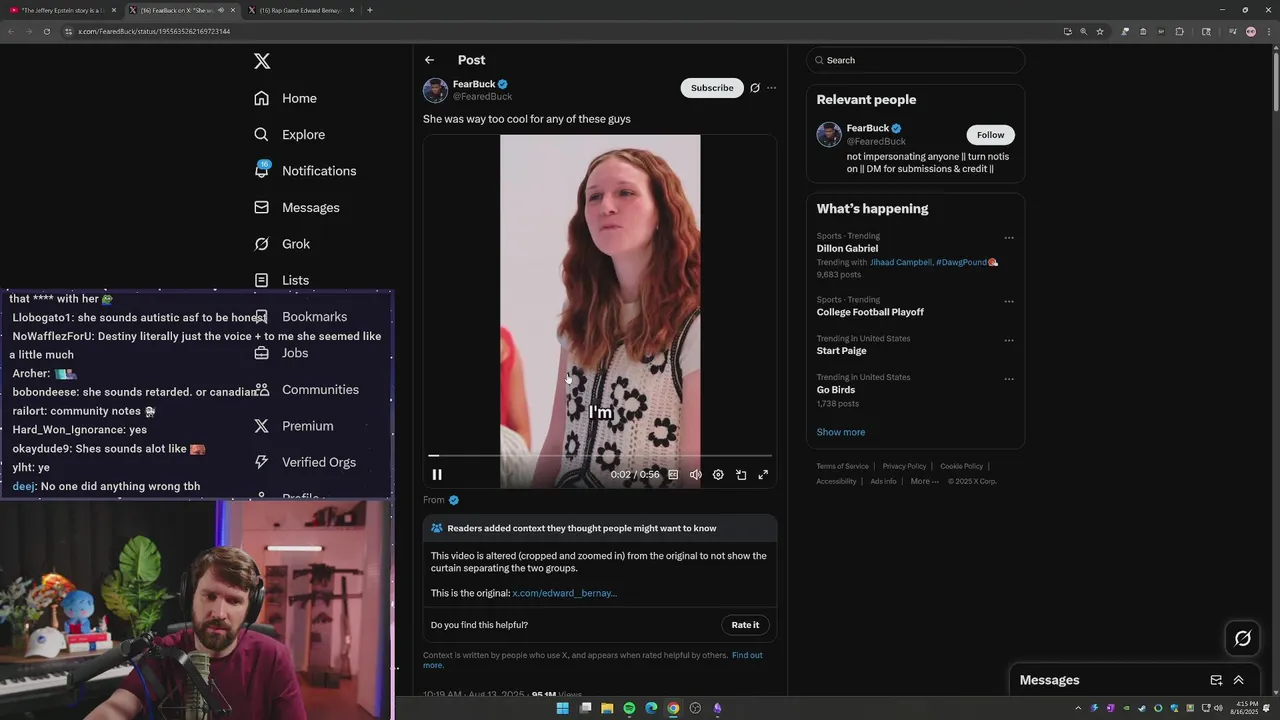Click the back arrow next to Post

coord(429,60)
